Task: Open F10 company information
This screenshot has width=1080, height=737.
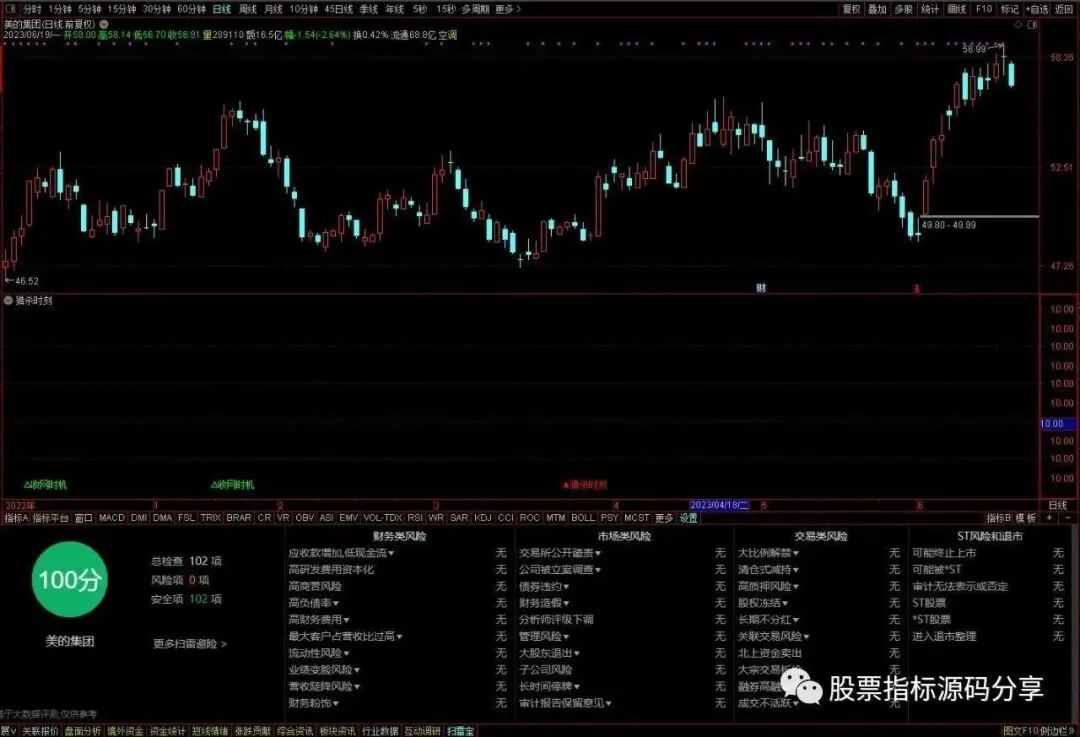Action: coord(984,10)
